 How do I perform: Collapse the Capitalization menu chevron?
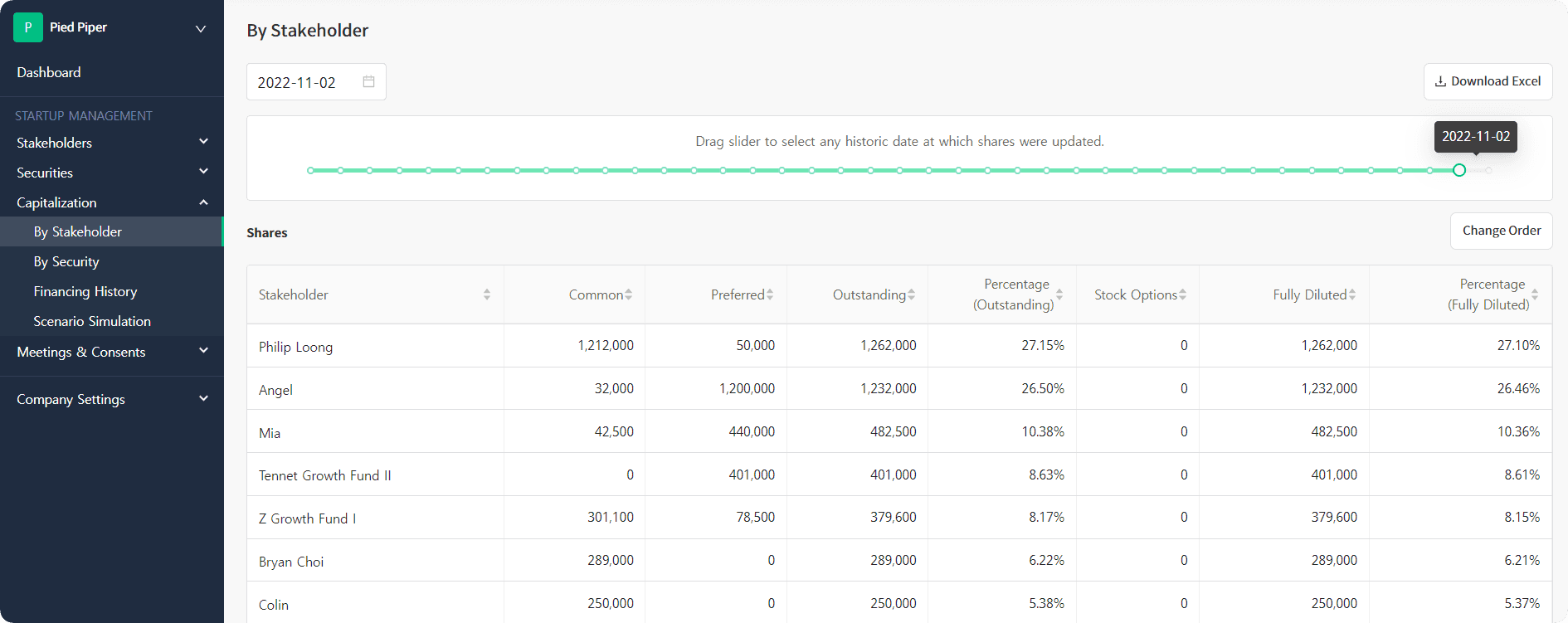coord(203,202)
